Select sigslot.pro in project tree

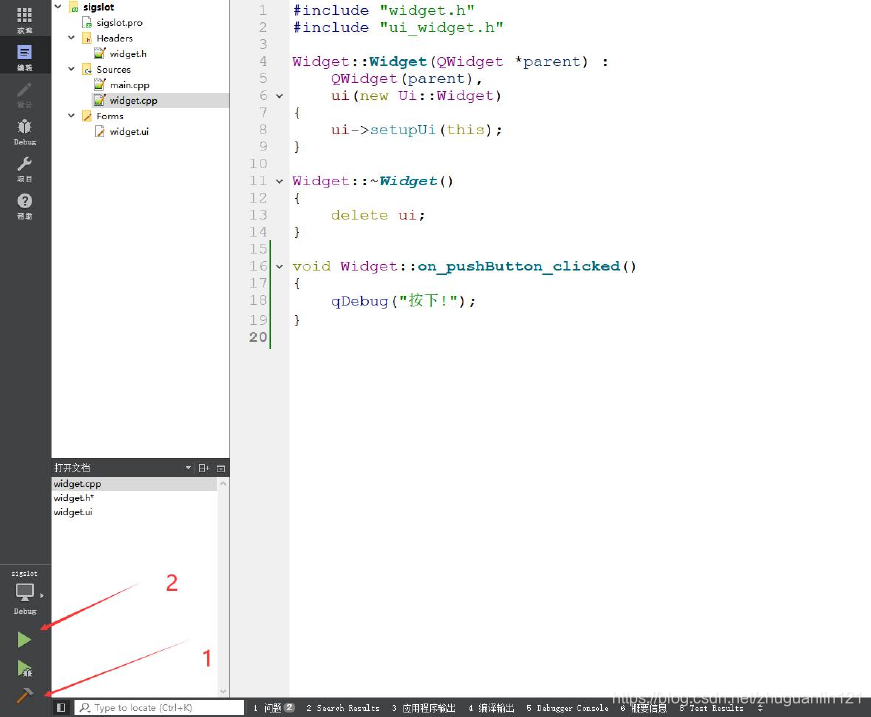(119, 22)
